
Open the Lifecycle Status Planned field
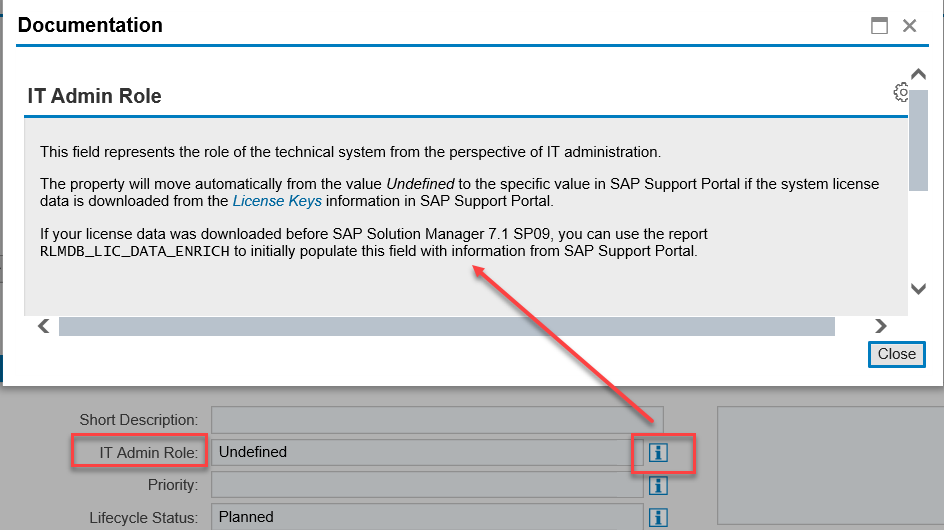[x=427, y=517]
